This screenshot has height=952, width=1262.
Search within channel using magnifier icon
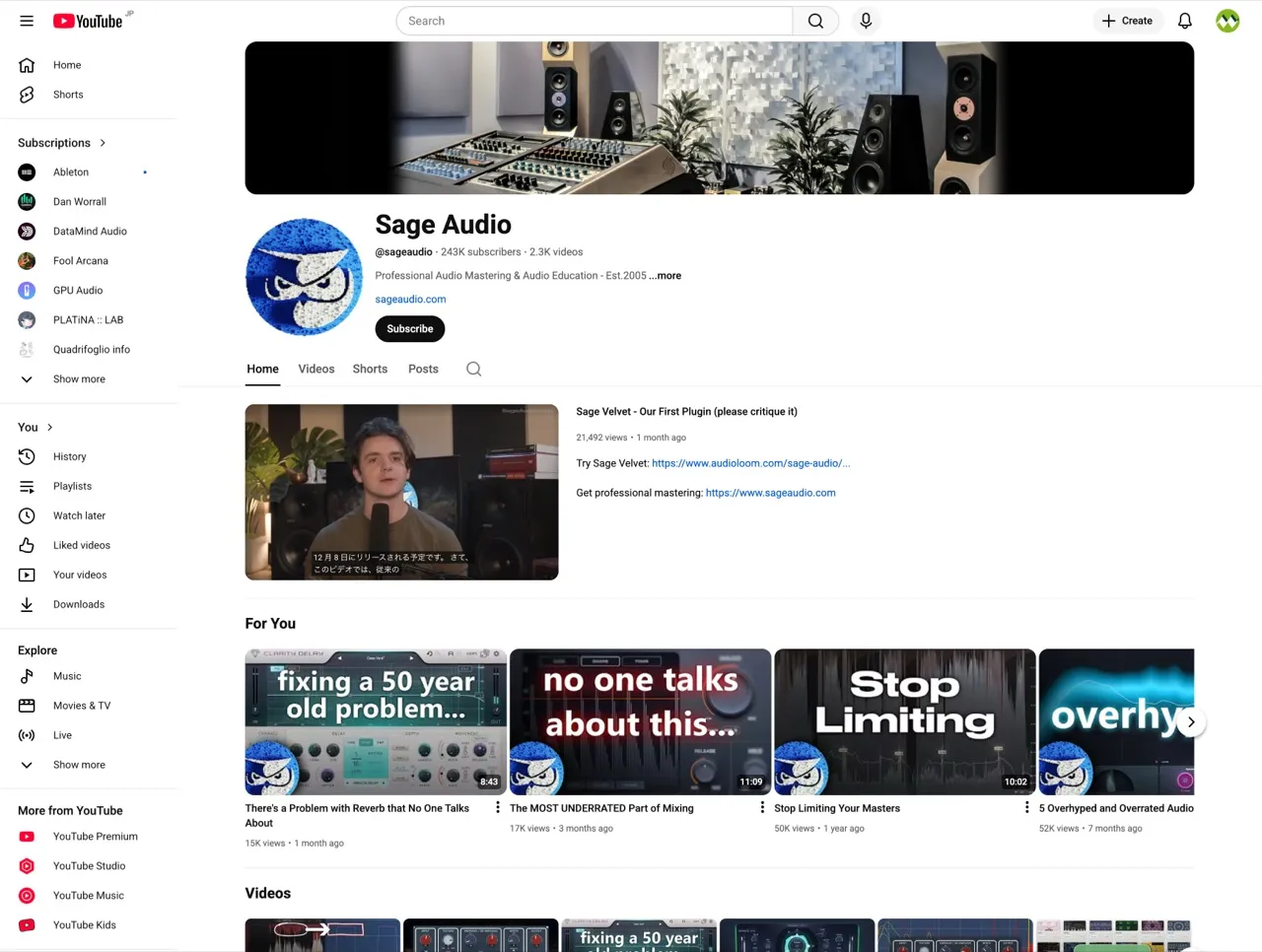pyautogui.click(x=473, y=369)
